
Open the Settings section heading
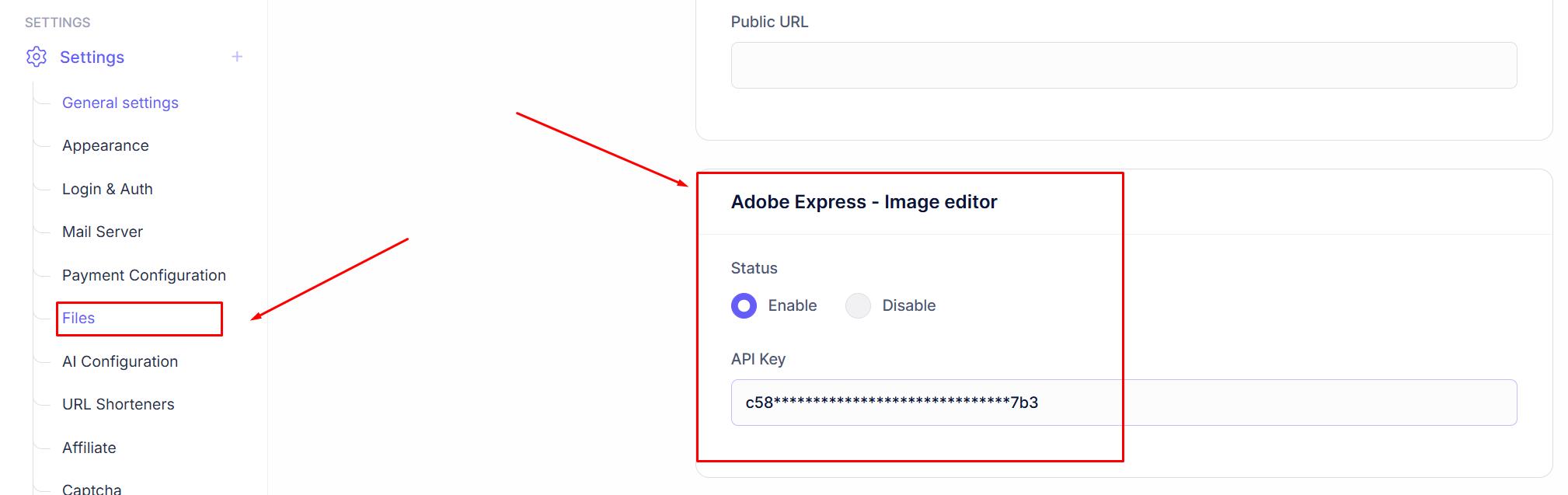(x=92, y=58)
